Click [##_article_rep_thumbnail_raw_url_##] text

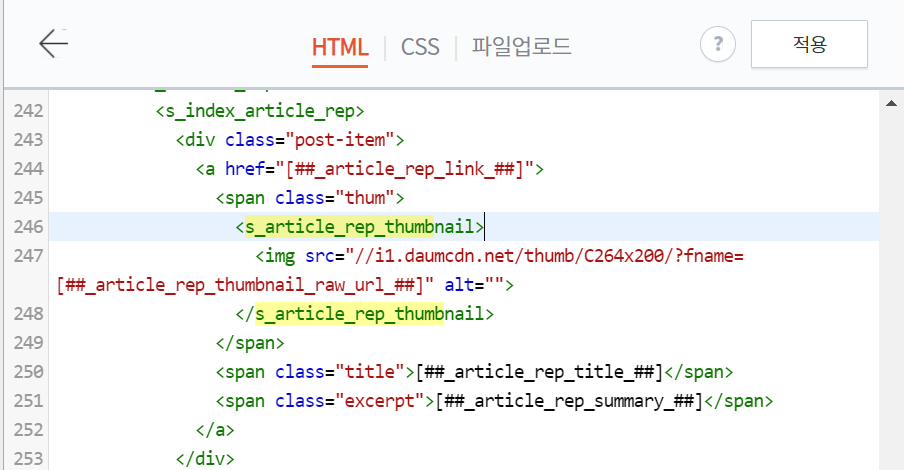click(240, 285)
